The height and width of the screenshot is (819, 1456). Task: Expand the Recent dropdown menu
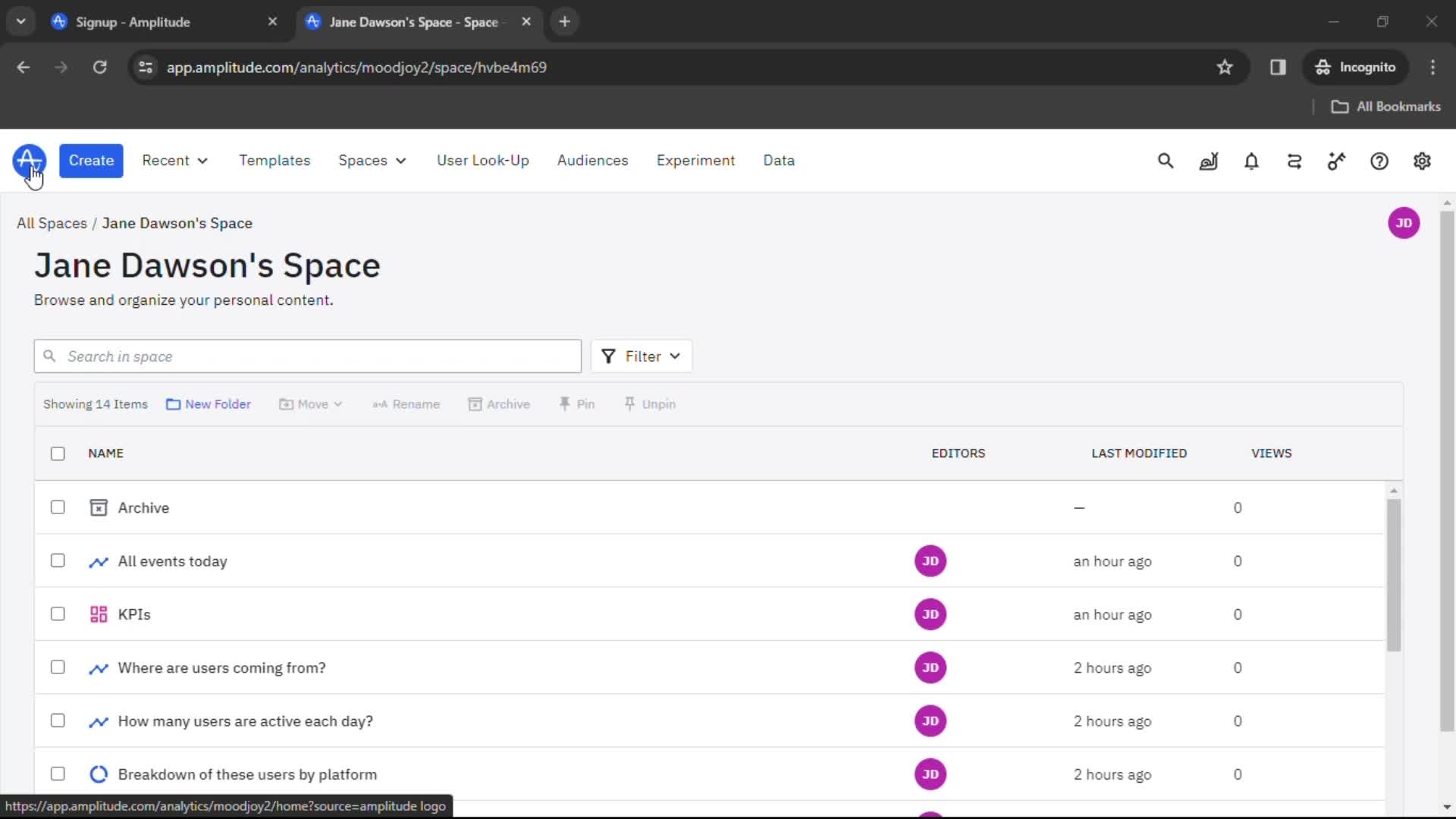pos(174,161)
